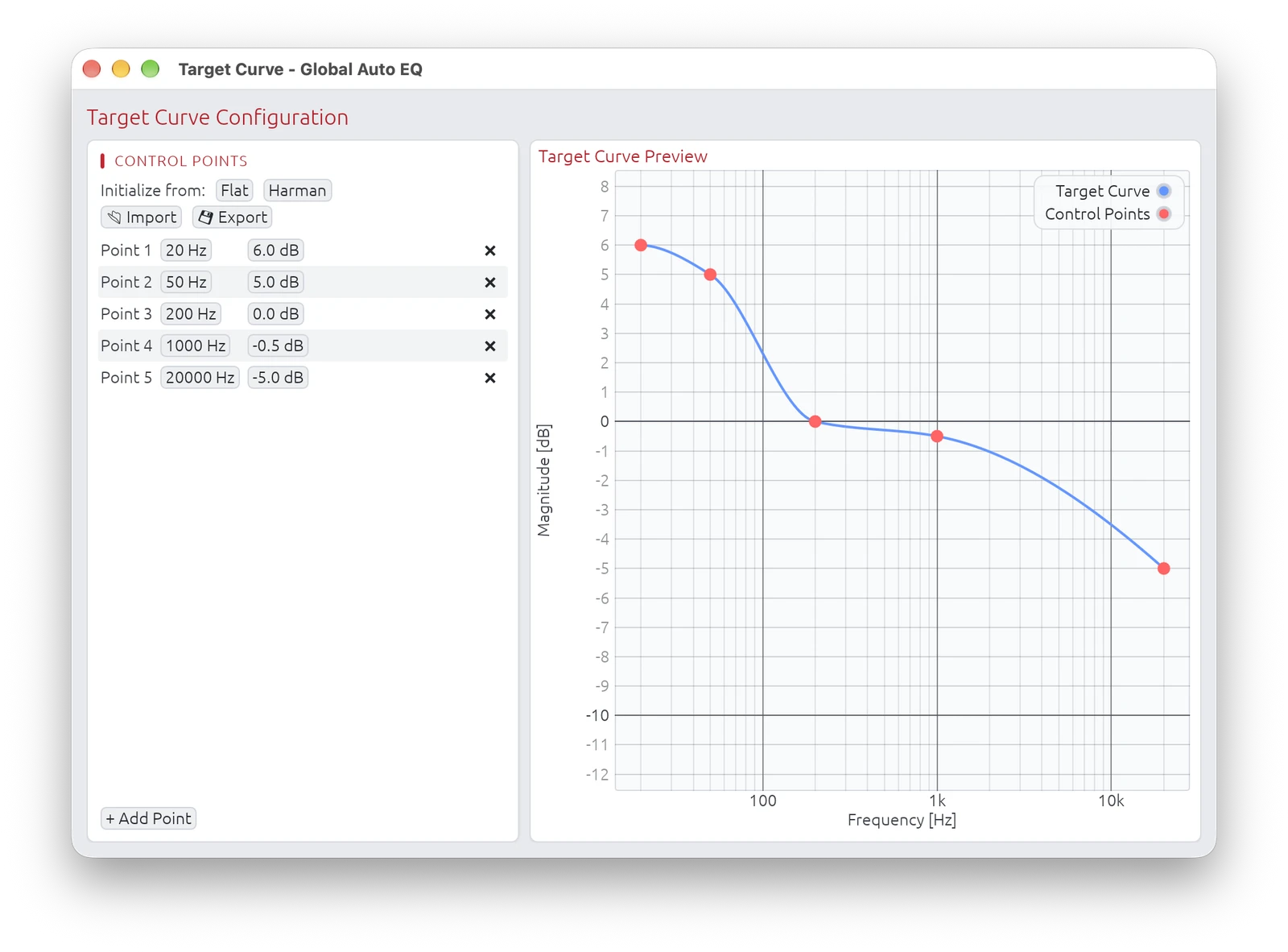The height and width of the screenshot is (952, 1288).
Task: Minimize the window with yellow button
Action: pyautogui.click(x=121, y=69)
